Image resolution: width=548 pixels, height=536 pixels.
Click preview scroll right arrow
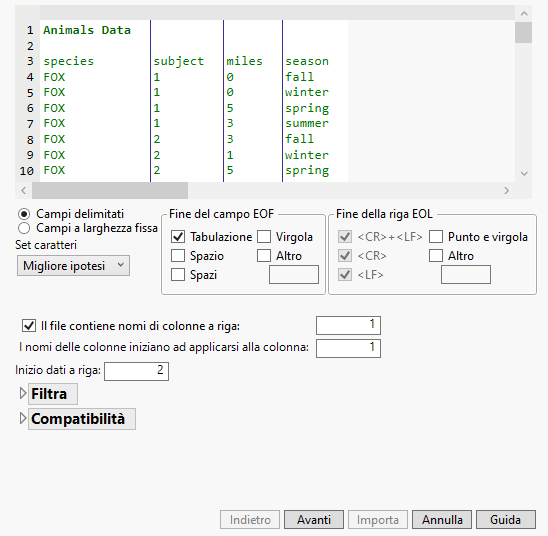[x=506, y=190]
